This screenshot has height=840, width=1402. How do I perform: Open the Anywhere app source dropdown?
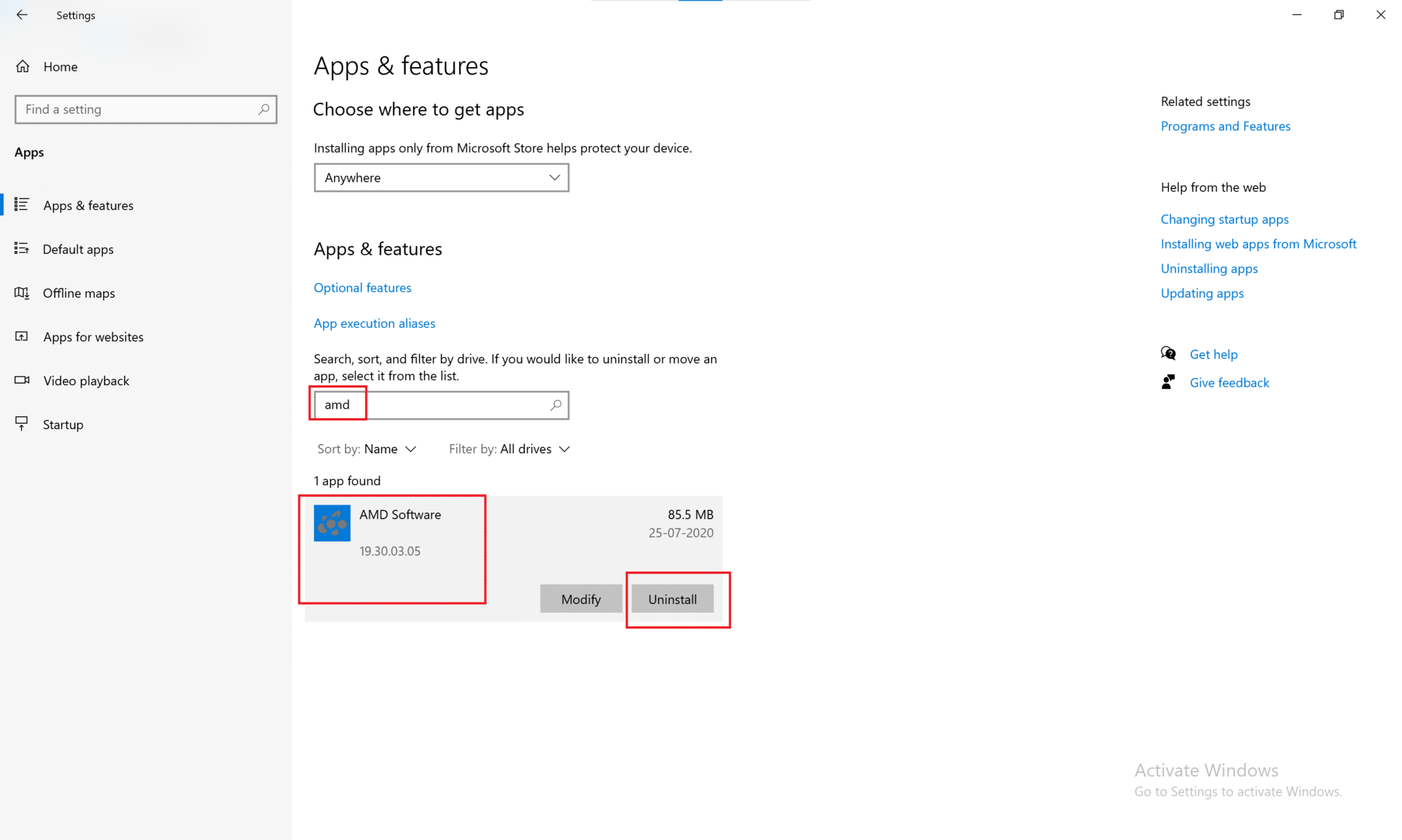(x=441, y=178)
